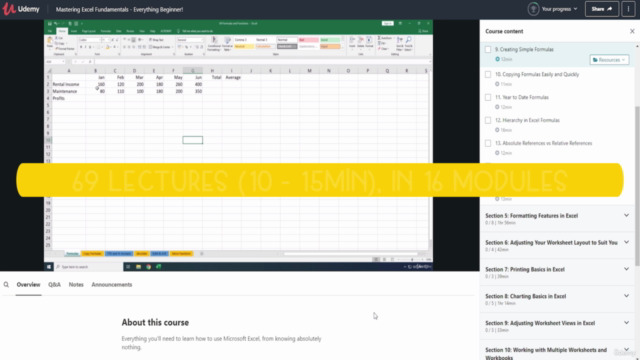The height and width of the screenshot is (360, 640).
Task: Apply the Good cell style swatch
Action: [x=330, y=40]
